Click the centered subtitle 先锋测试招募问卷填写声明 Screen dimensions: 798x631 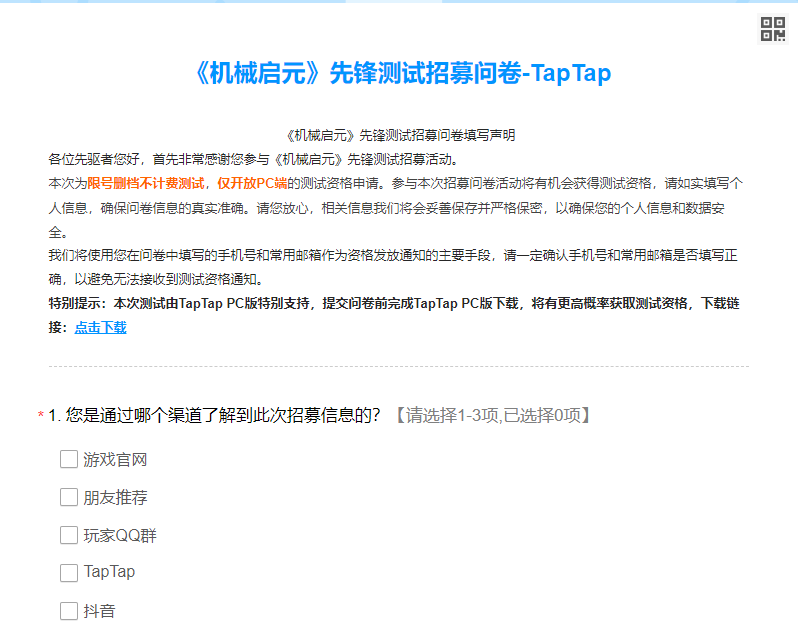(x=399, y=135)
